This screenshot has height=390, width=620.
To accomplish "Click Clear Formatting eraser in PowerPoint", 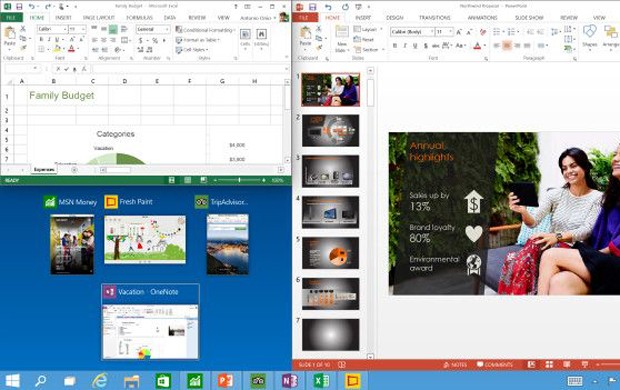I will (x=483, y=32).
